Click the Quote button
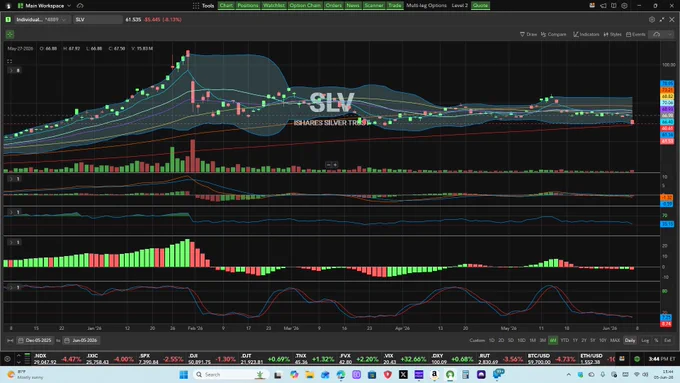 click(x=480, y=6)
